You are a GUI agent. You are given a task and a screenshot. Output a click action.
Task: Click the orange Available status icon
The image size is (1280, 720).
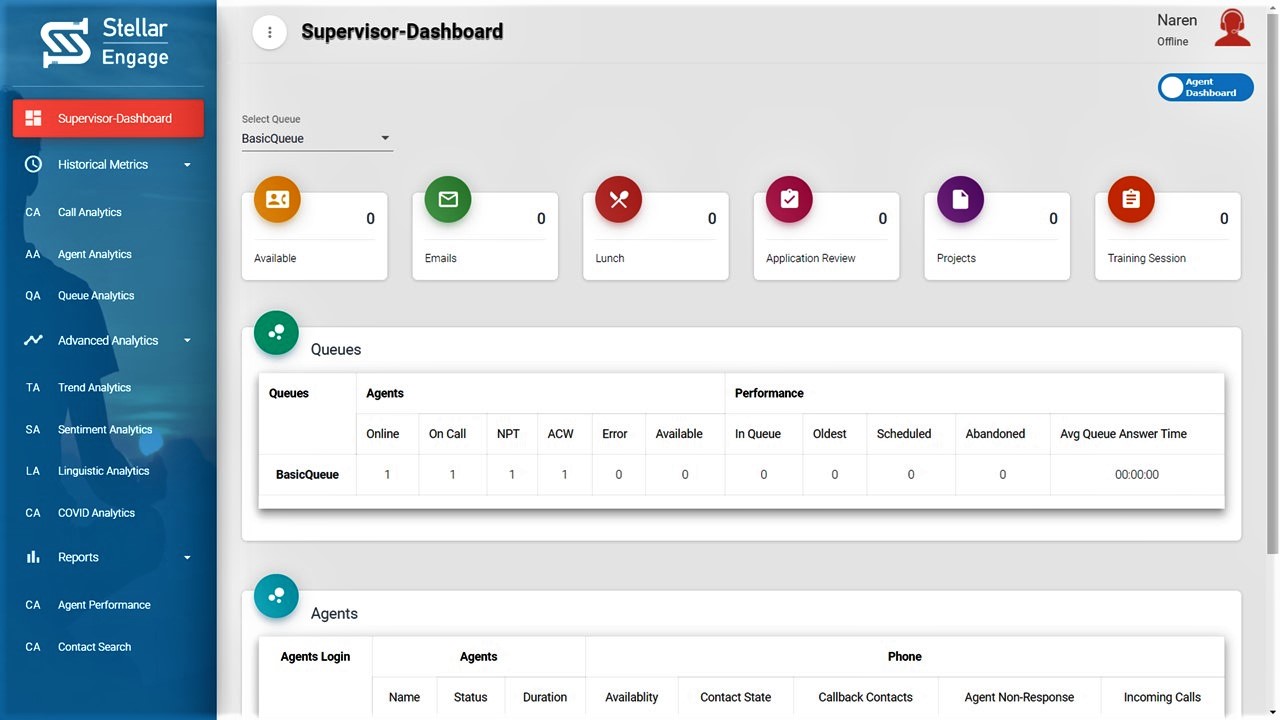[277, 200]
